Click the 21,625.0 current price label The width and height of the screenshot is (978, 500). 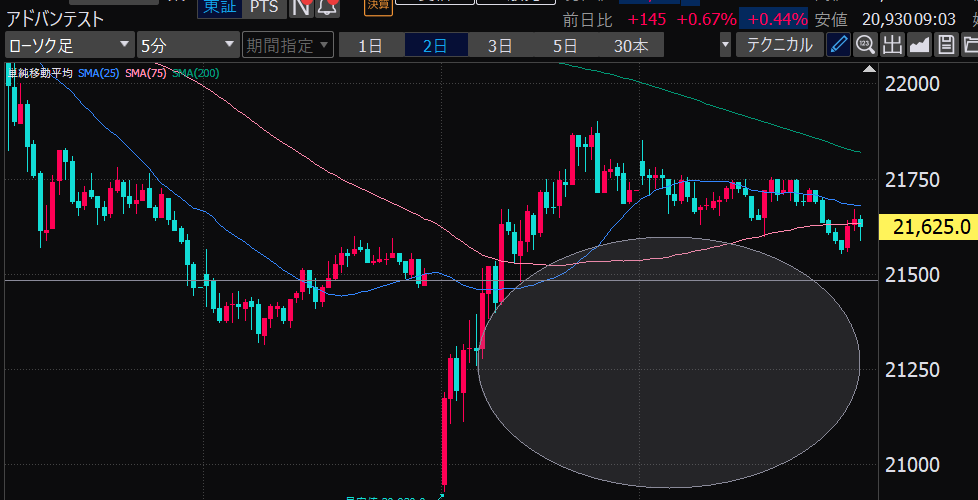click(932, 228)
